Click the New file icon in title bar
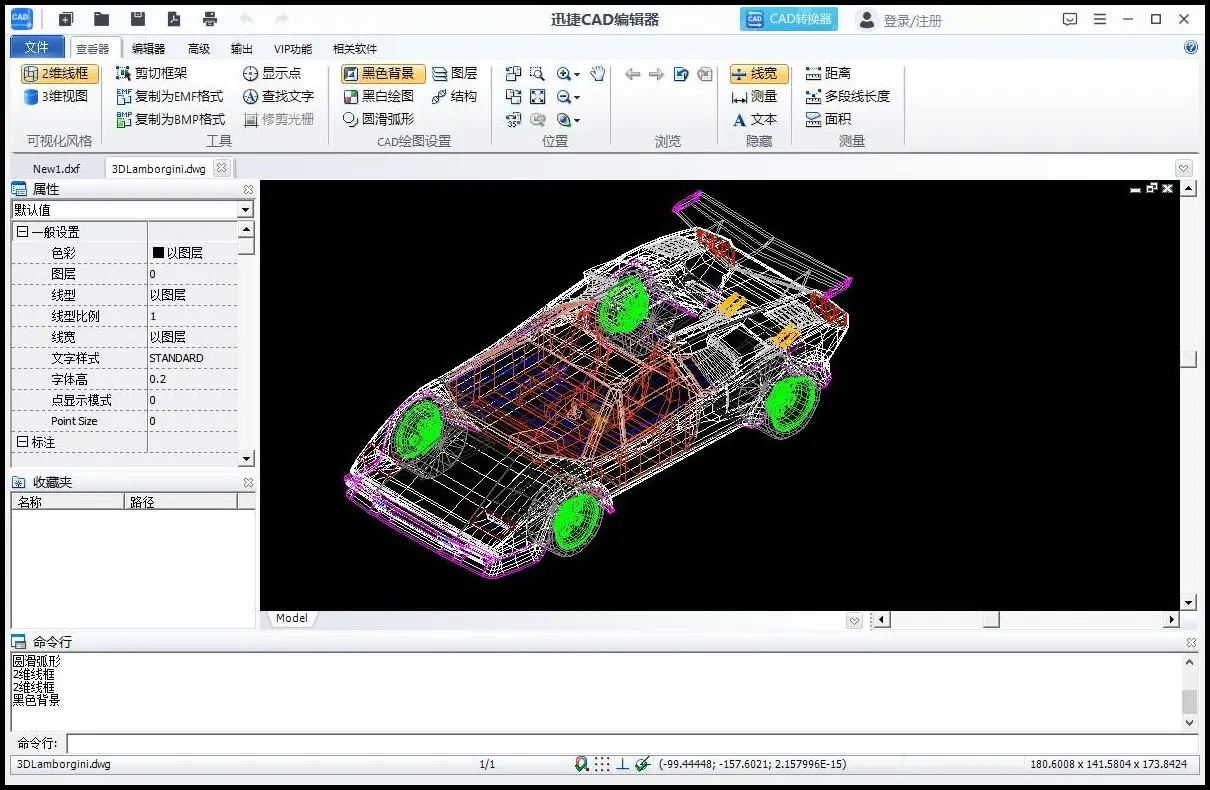Viewport: 1210px width, 790px height. (66, 19)
